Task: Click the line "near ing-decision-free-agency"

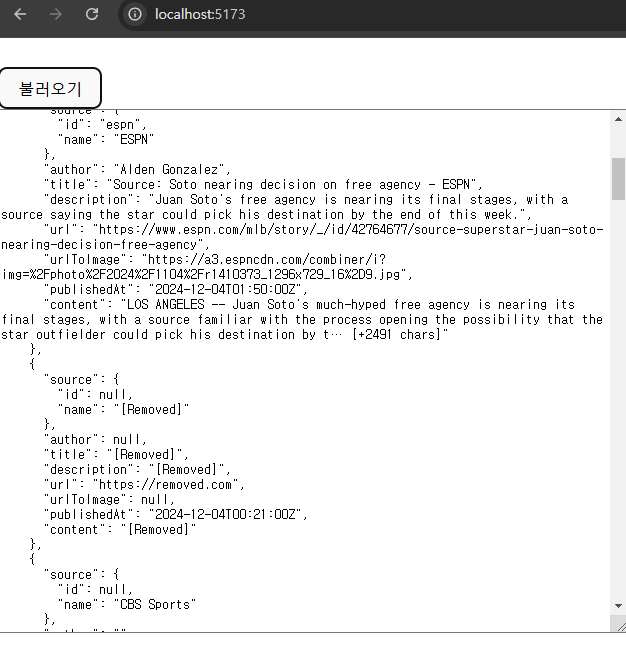Action: tap(106, 245)
